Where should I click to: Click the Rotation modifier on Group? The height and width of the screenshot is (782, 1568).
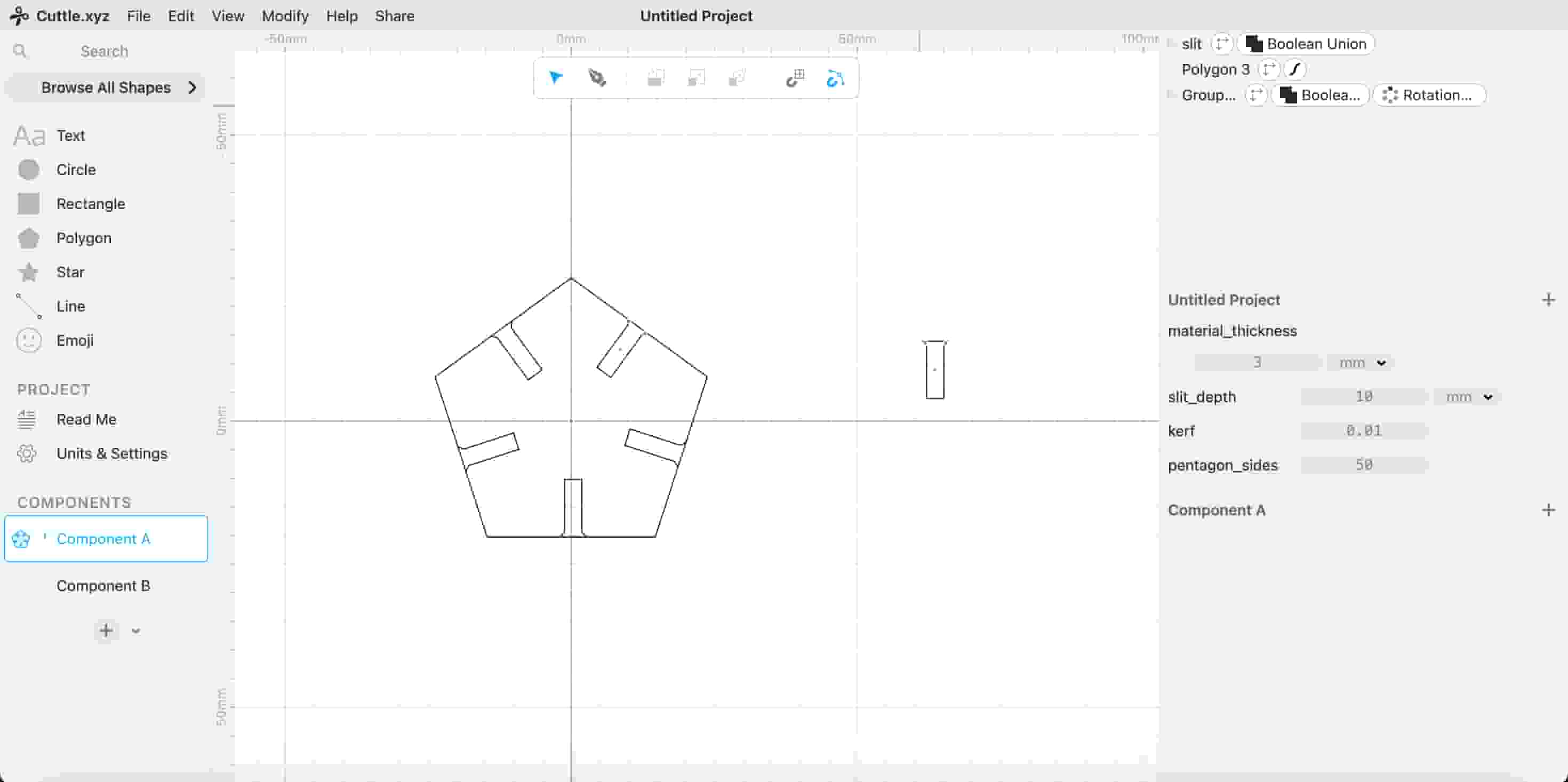1429,95
